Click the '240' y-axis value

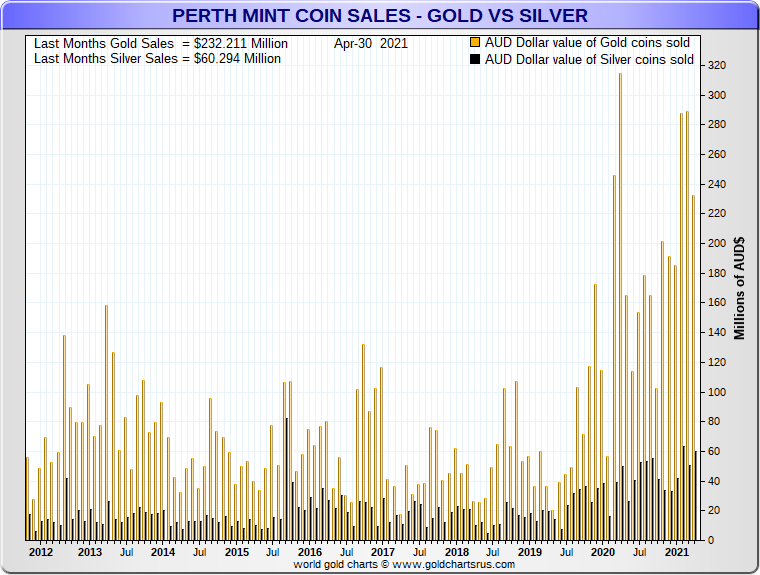(x=717, y=184)
